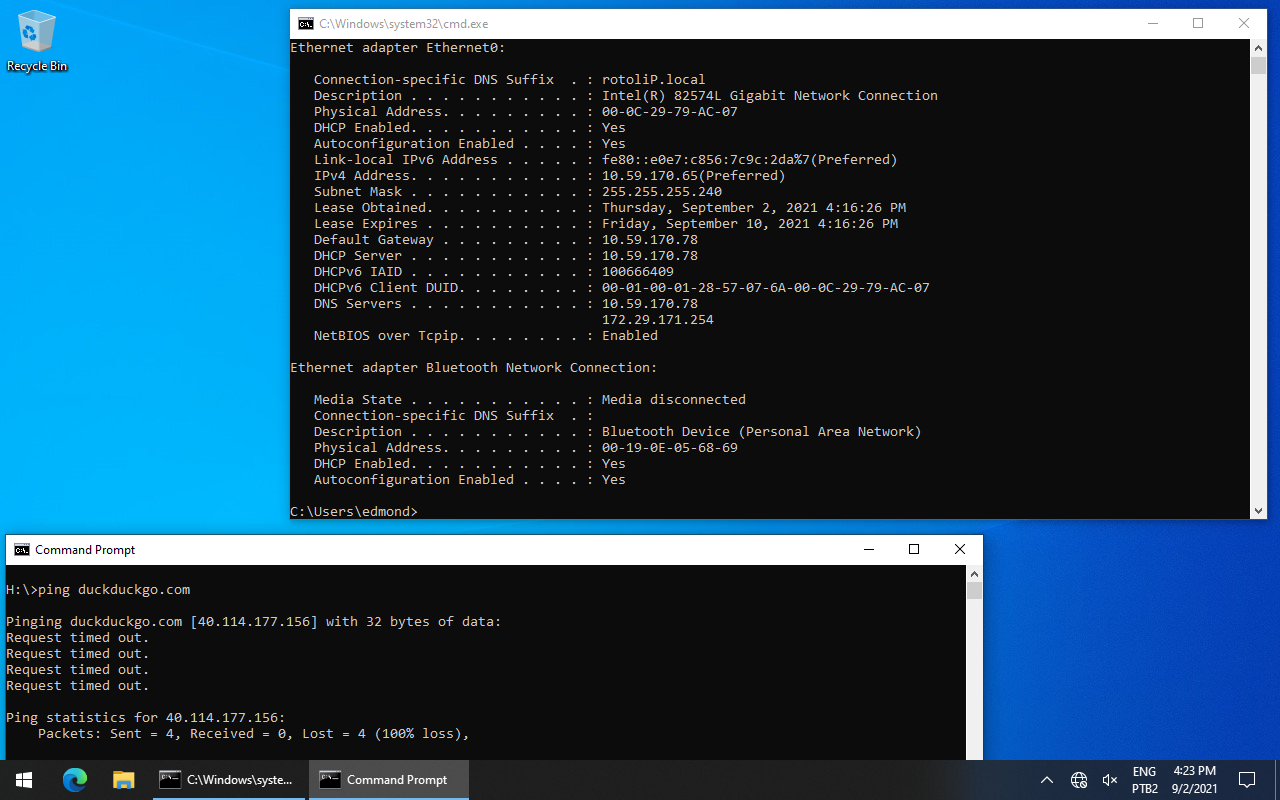Screen dimensions: 1280x800
Task: Open the Action Center notification icon
Action: coord(1246,779)
